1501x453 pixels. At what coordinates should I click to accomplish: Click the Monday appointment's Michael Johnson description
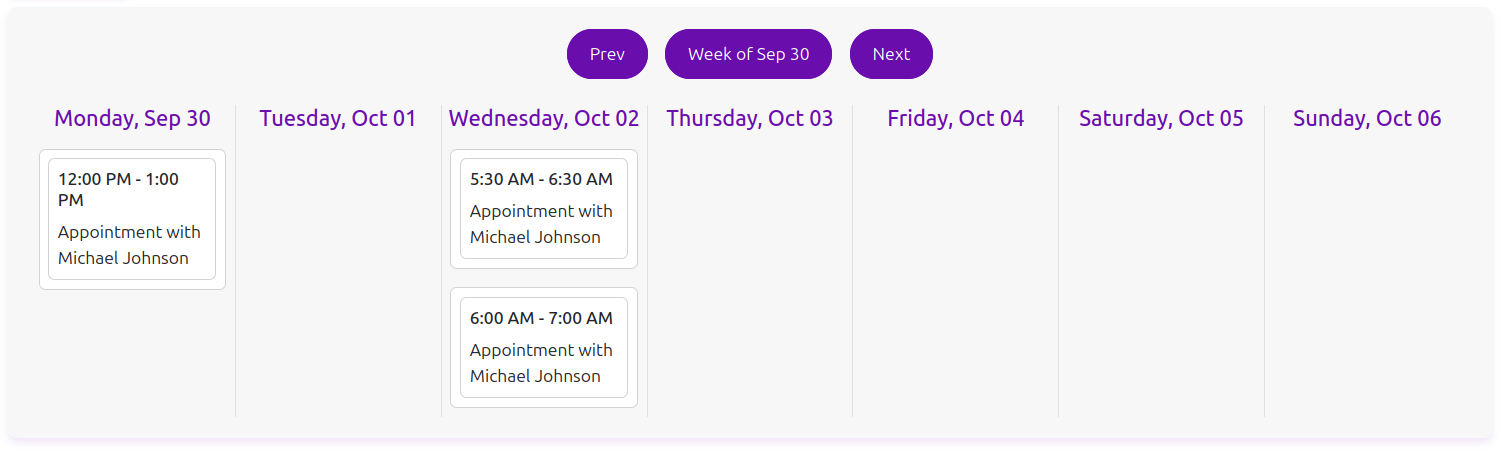pyautogui.click(x=129, y=245)
